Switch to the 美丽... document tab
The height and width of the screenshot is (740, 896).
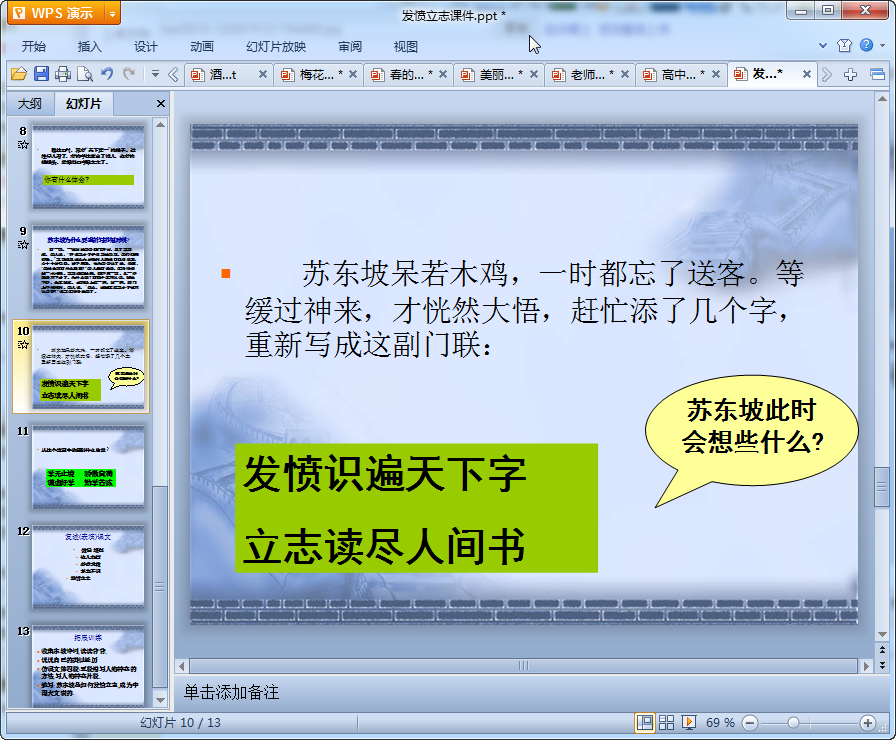click(497, 74)
